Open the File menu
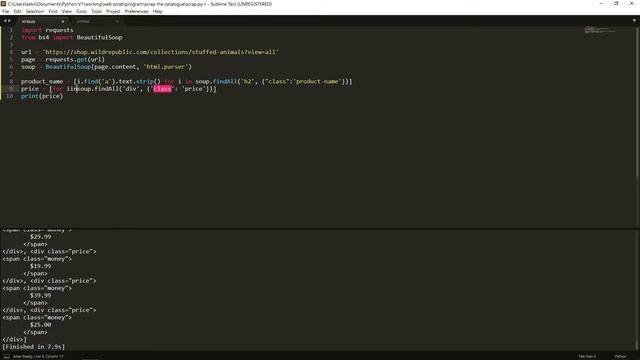The width and height of the screenshot is (640, 360). (6, 11)
